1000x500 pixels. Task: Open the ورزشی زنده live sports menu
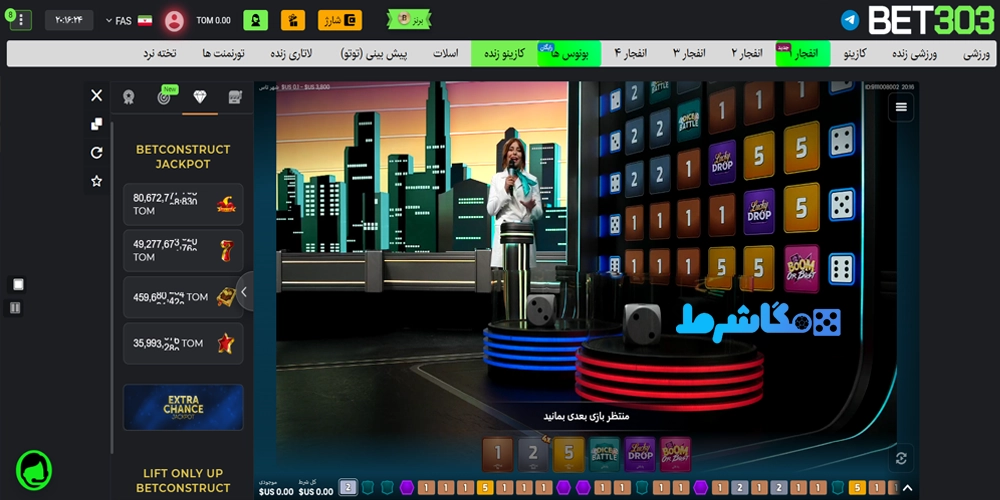(x=914, y=54)
